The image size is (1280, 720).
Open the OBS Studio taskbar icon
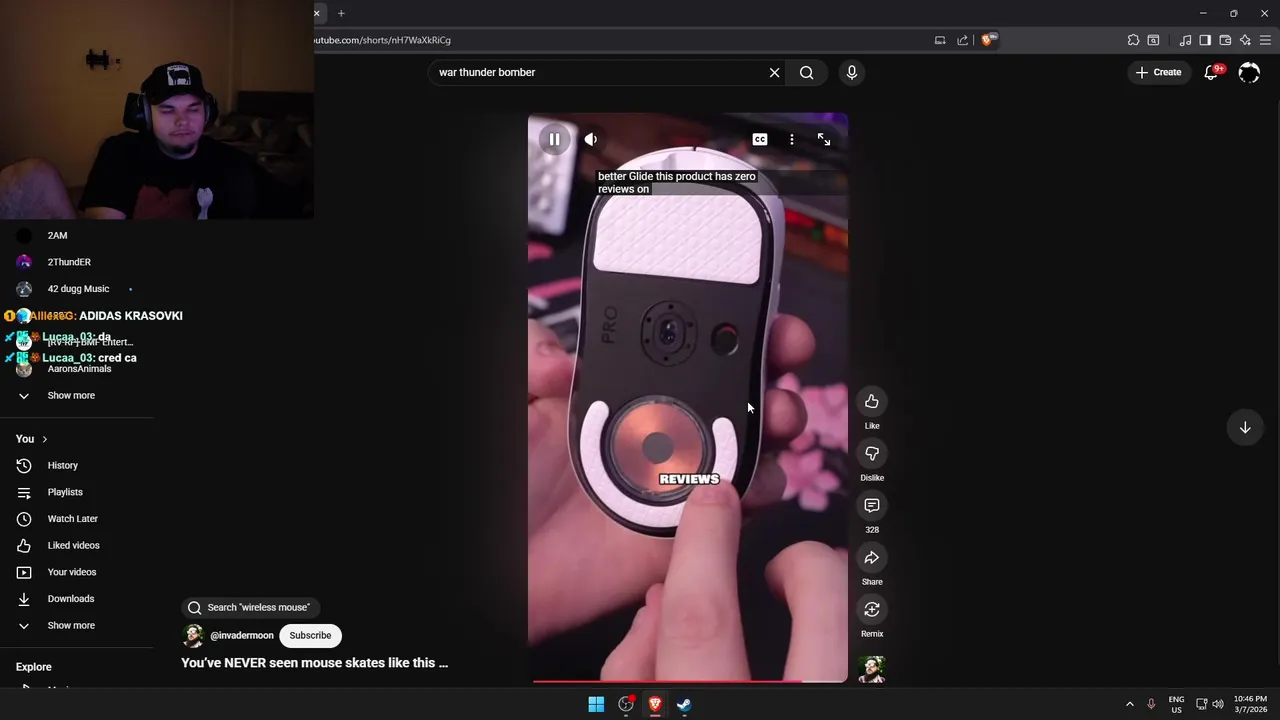tap(626, 704)
